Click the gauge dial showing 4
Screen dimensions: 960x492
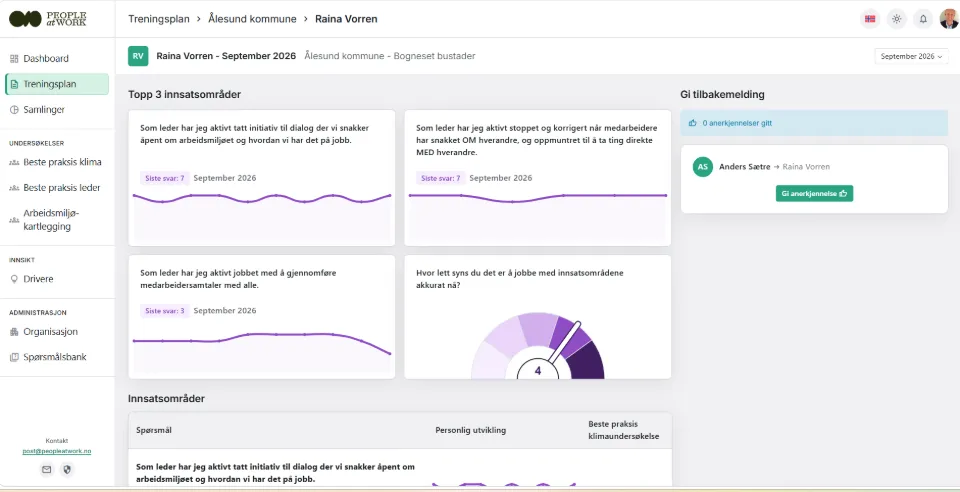[538, 345]
